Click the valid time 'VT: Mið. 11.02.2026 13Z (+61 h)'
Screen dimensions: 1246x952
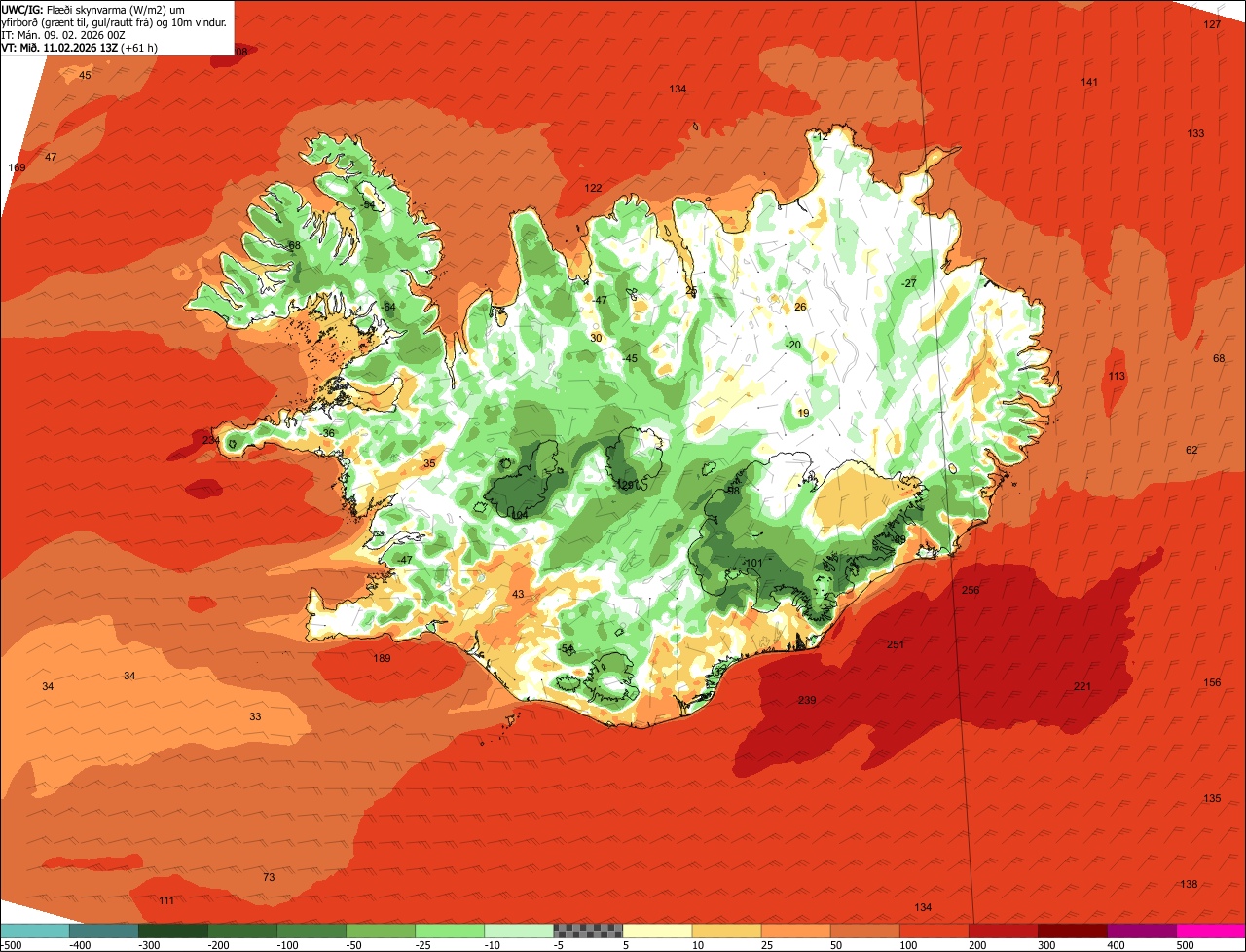80,47
